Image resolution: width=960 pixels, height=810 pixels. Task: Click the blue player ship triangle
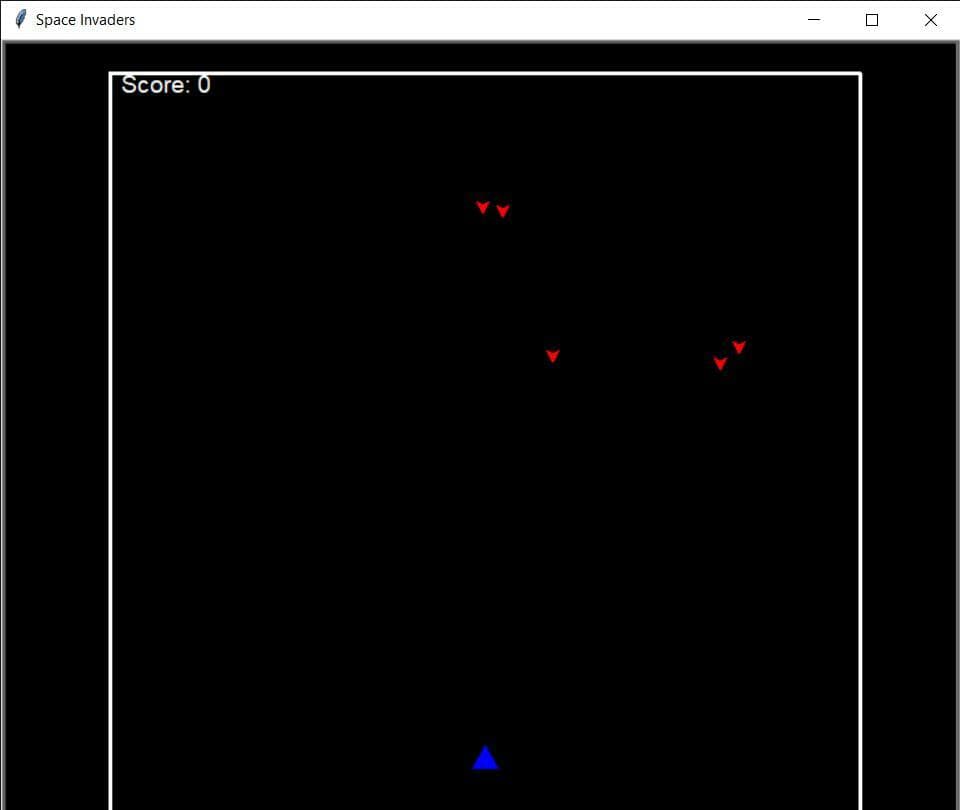[486, 758]
